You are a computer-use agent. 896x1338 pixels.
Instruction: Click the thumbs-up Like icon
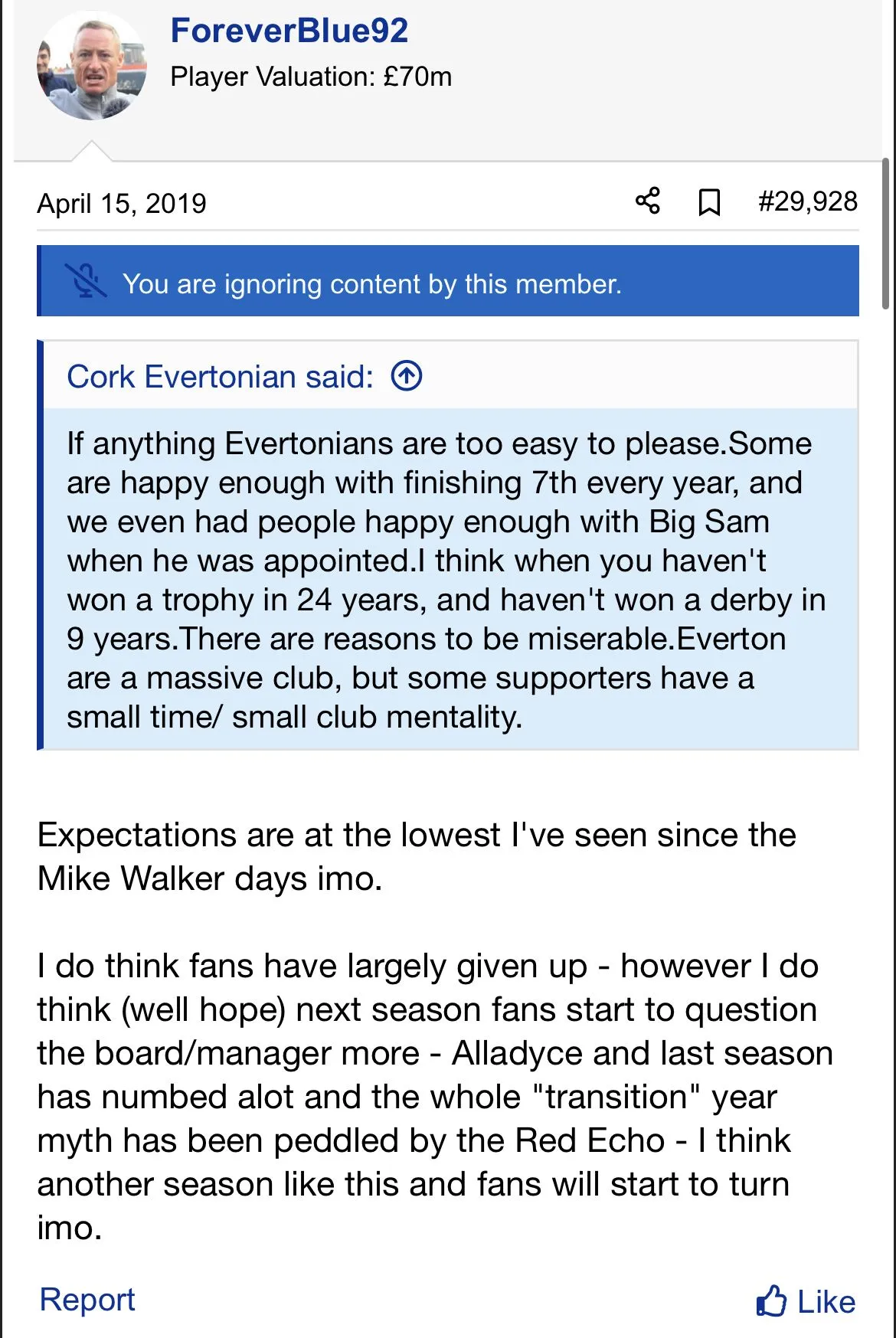[770, 1301]
